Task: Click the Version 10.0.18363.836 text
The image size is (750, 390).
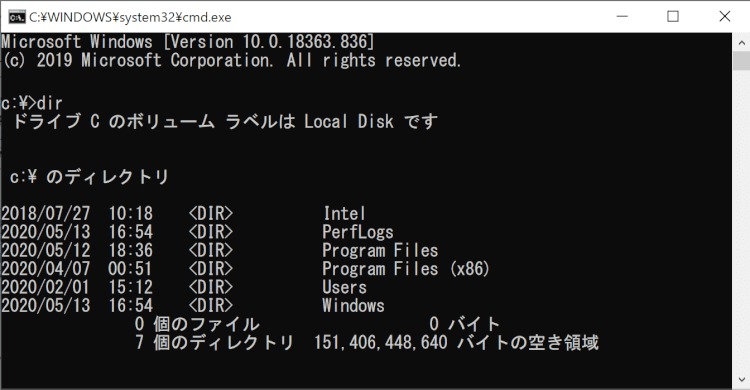Action: (269, 42)
